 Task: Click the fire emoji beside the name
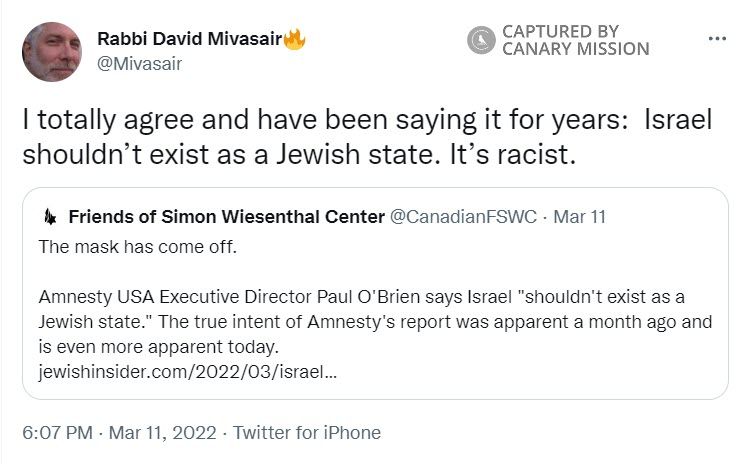(294, 40)
